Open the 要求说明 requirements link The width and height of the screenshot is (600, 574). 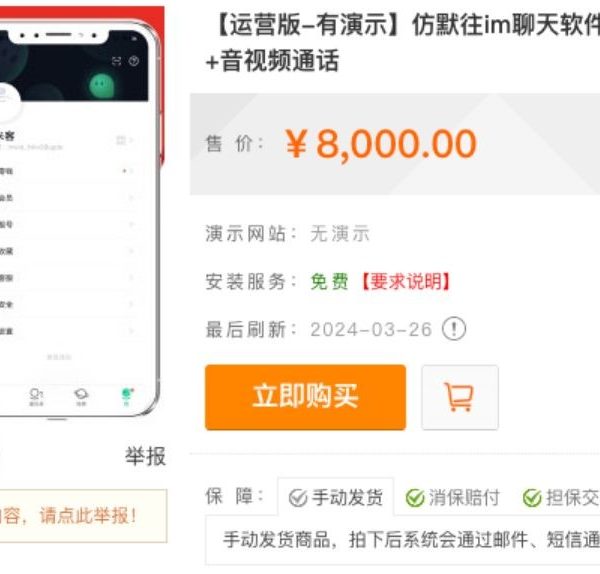tap(406, 282)
